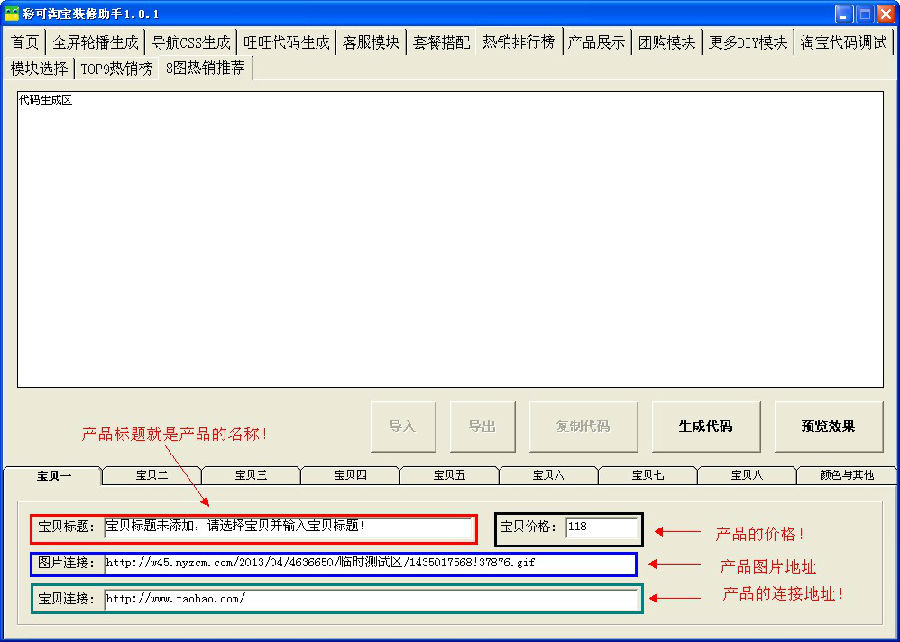This screenshot has height=642, width=900.
Task: Focus the 宝贝标题 input field
Action: [288, 526]
